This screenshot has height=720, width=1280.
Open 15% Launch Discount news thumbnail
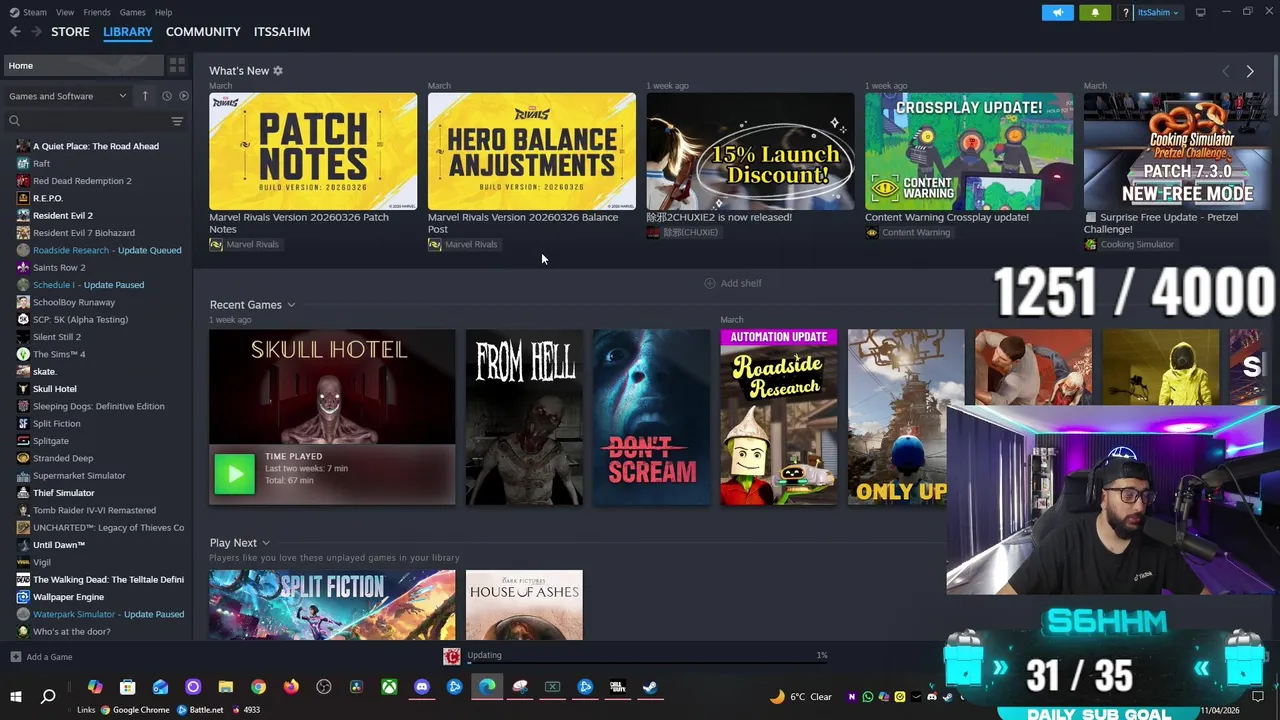click(750, 151)
